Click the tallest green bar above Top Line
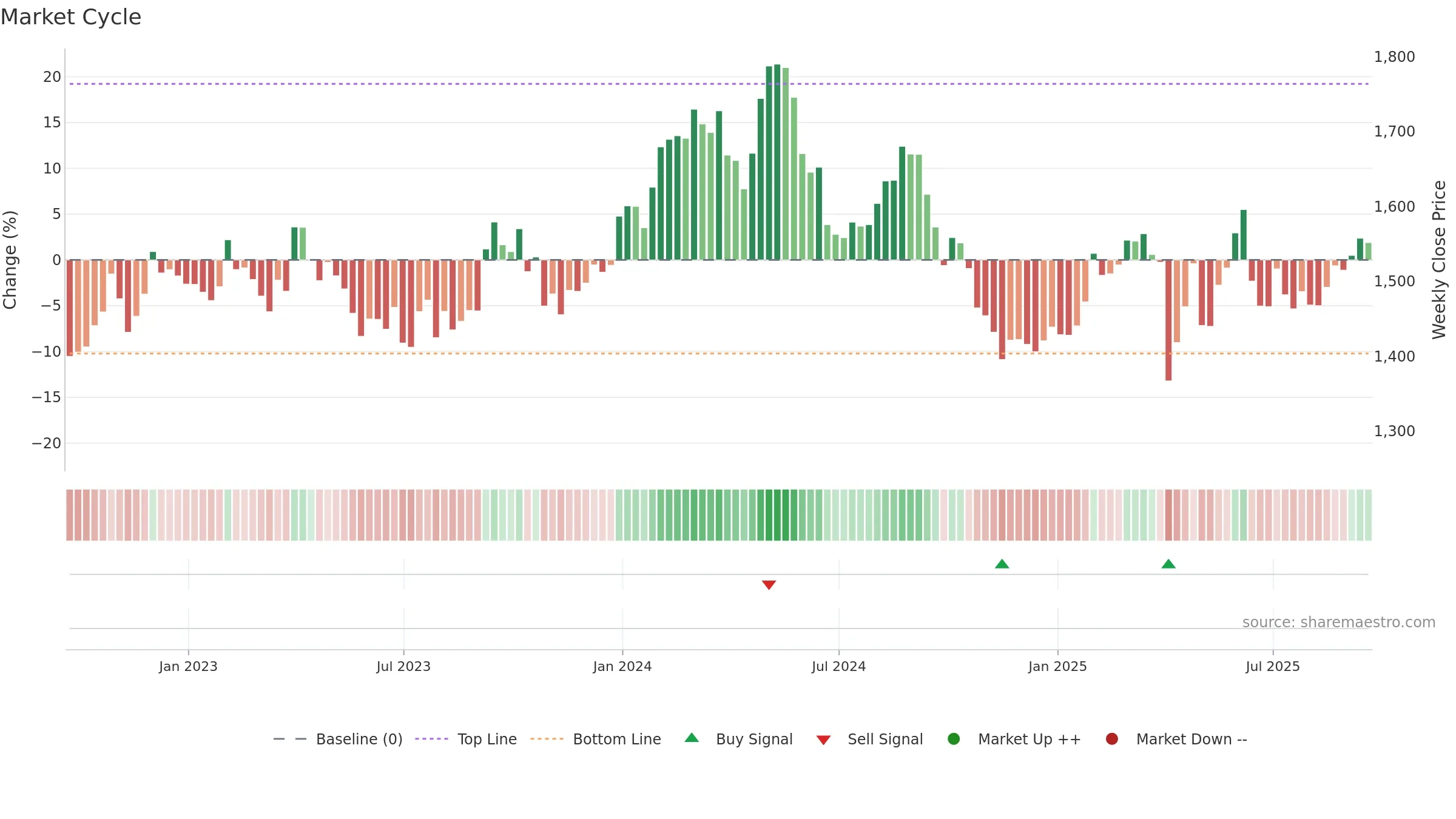 pos(777,162)
